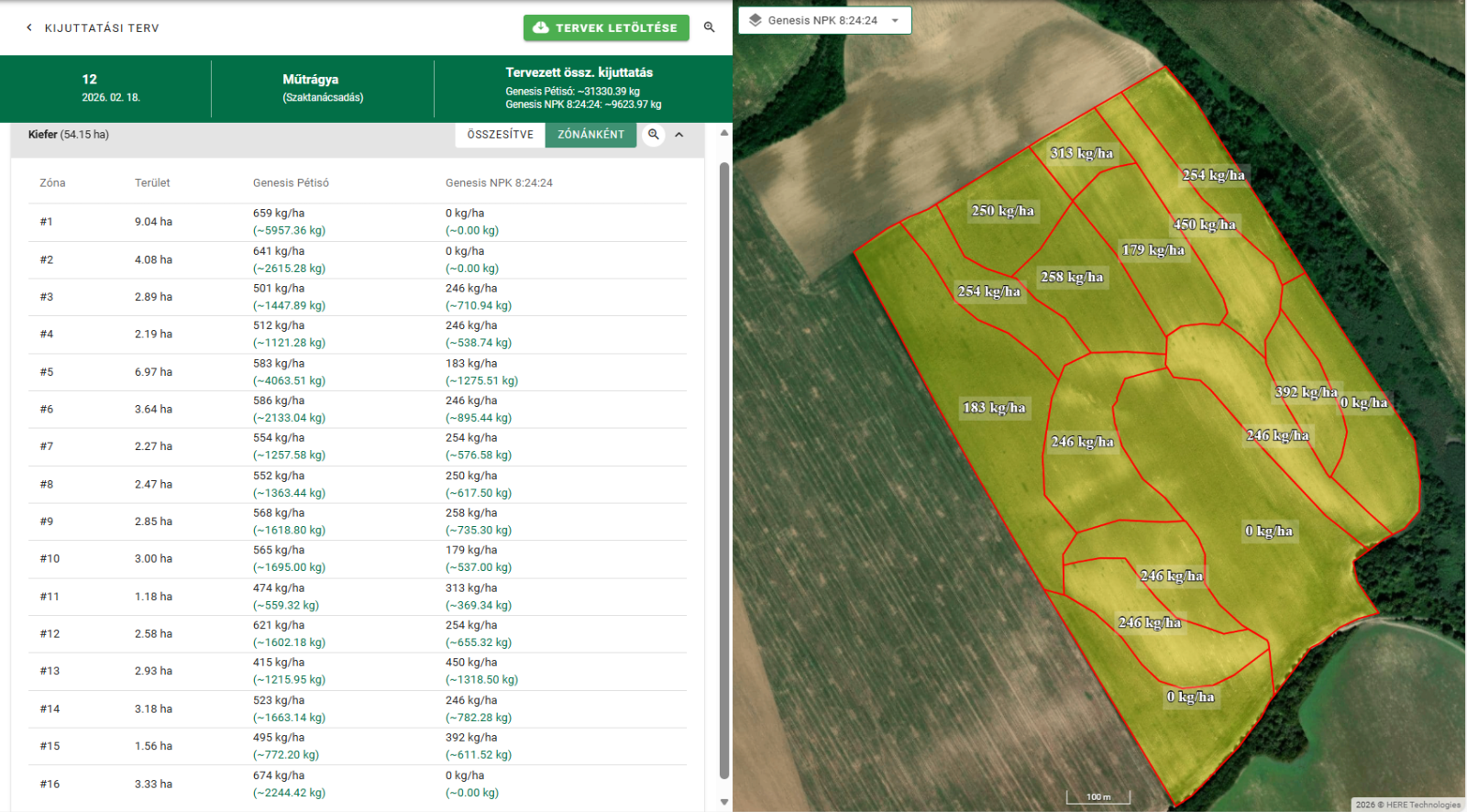Click the 313 kg/ha zone on the map
The width and height of the screenshot is (1467, 812).
pos(1081,153)
